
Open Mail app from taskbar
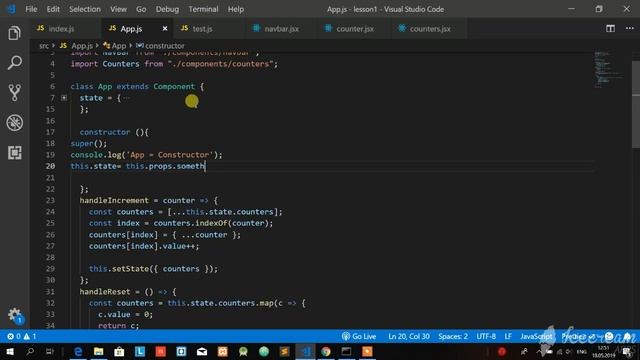click(x=202, y=351)
